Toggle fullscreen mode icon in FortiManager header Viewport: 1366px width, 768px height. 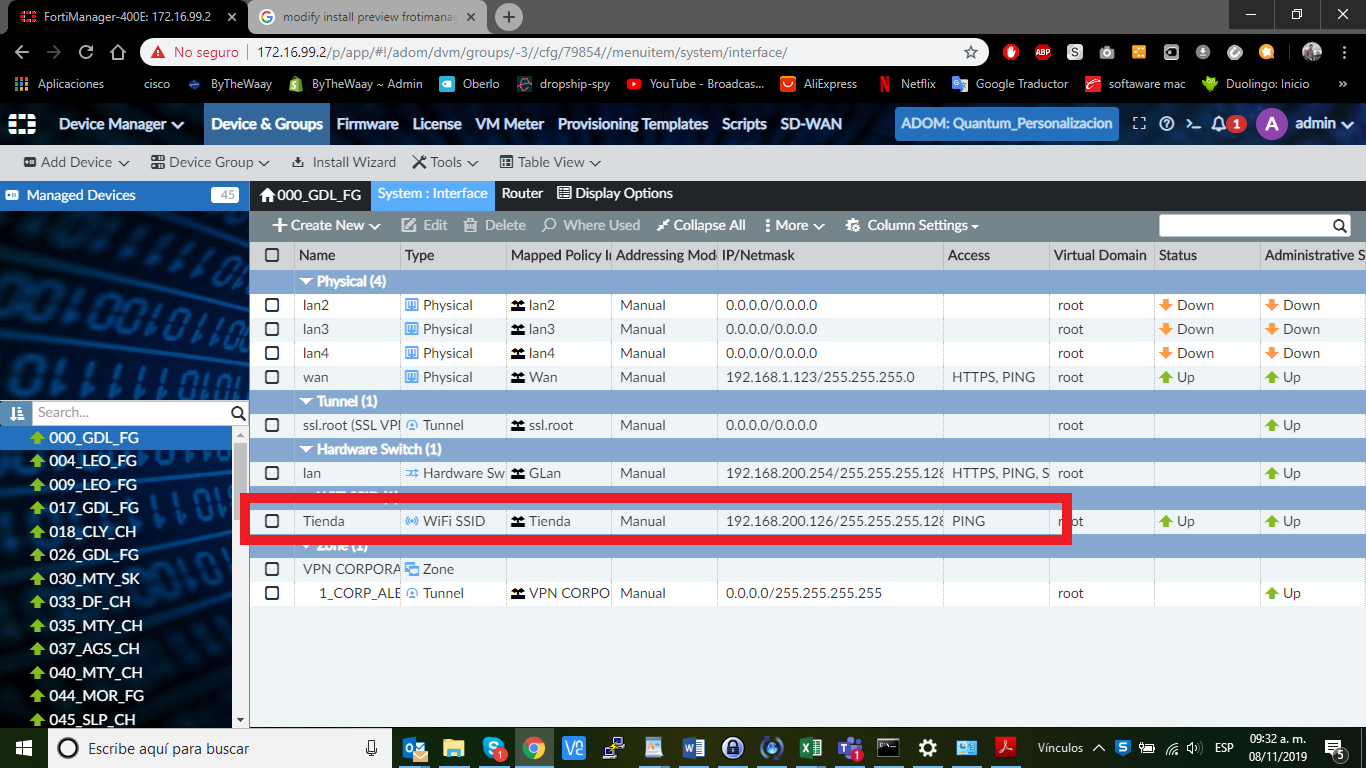coord(1139,124)
